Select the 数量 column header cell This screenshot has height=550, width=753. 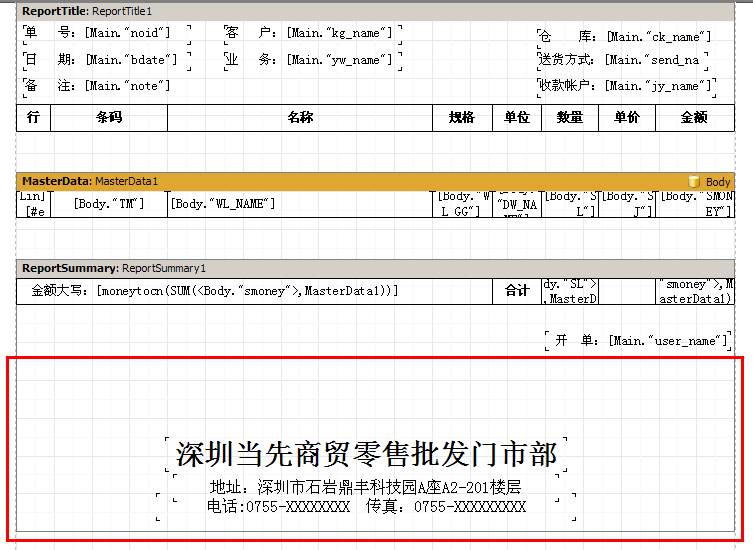tap(570, 118)
